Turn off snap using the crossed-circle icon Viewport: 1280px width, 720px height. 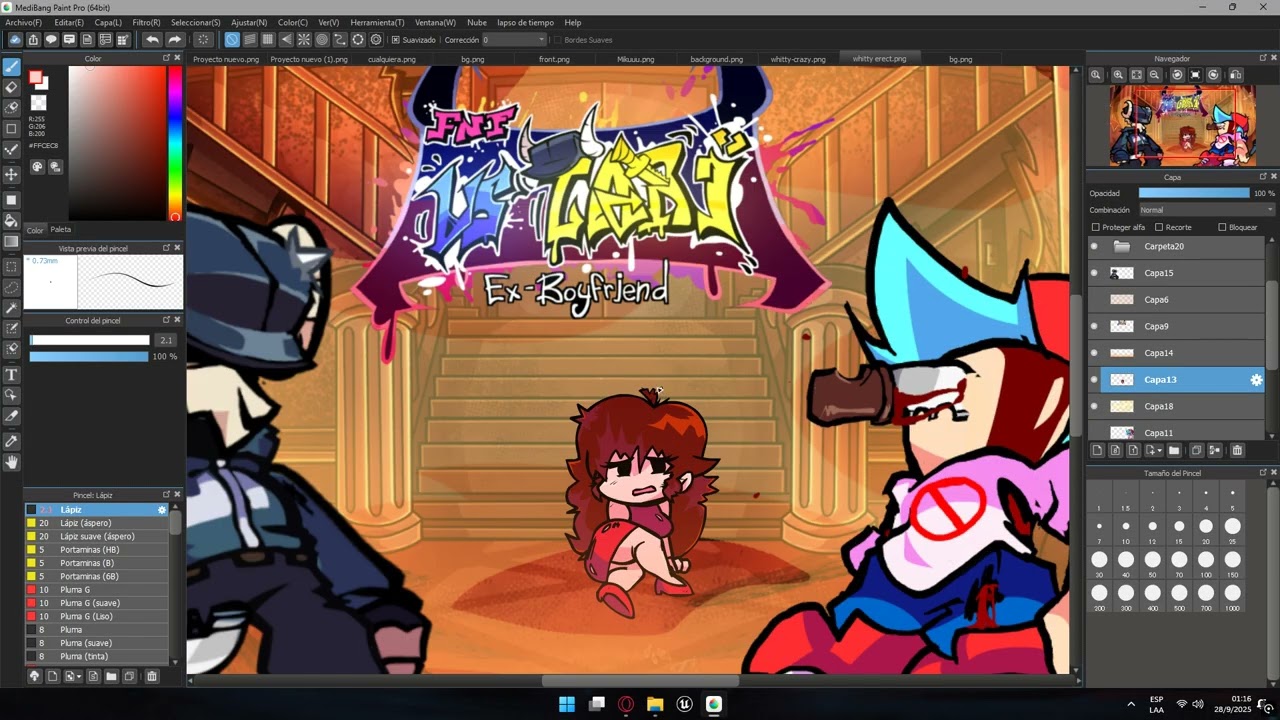click(x=232, y=40)
